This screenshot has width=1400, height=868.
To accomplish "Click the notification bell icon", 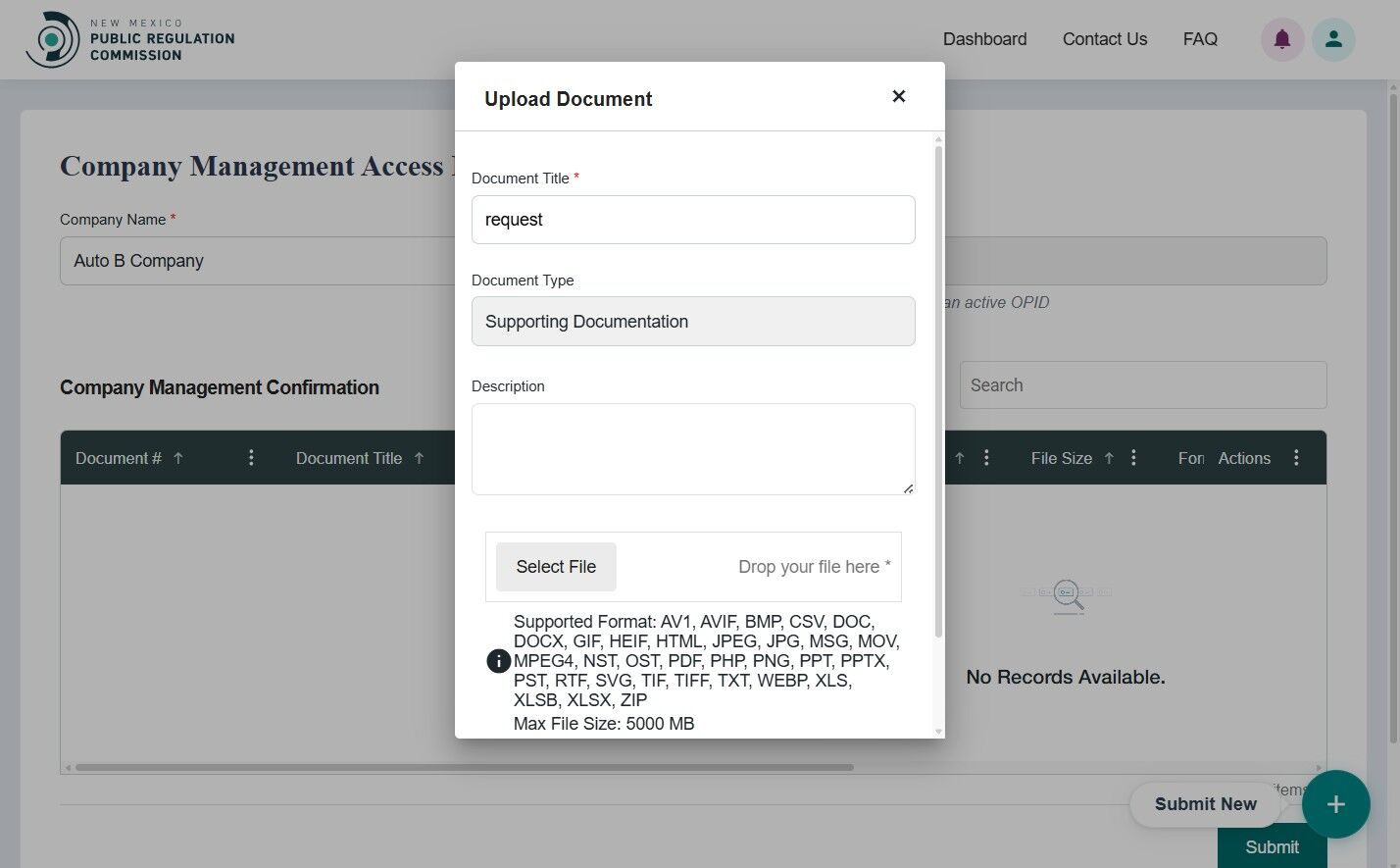I will (1282, 39).
